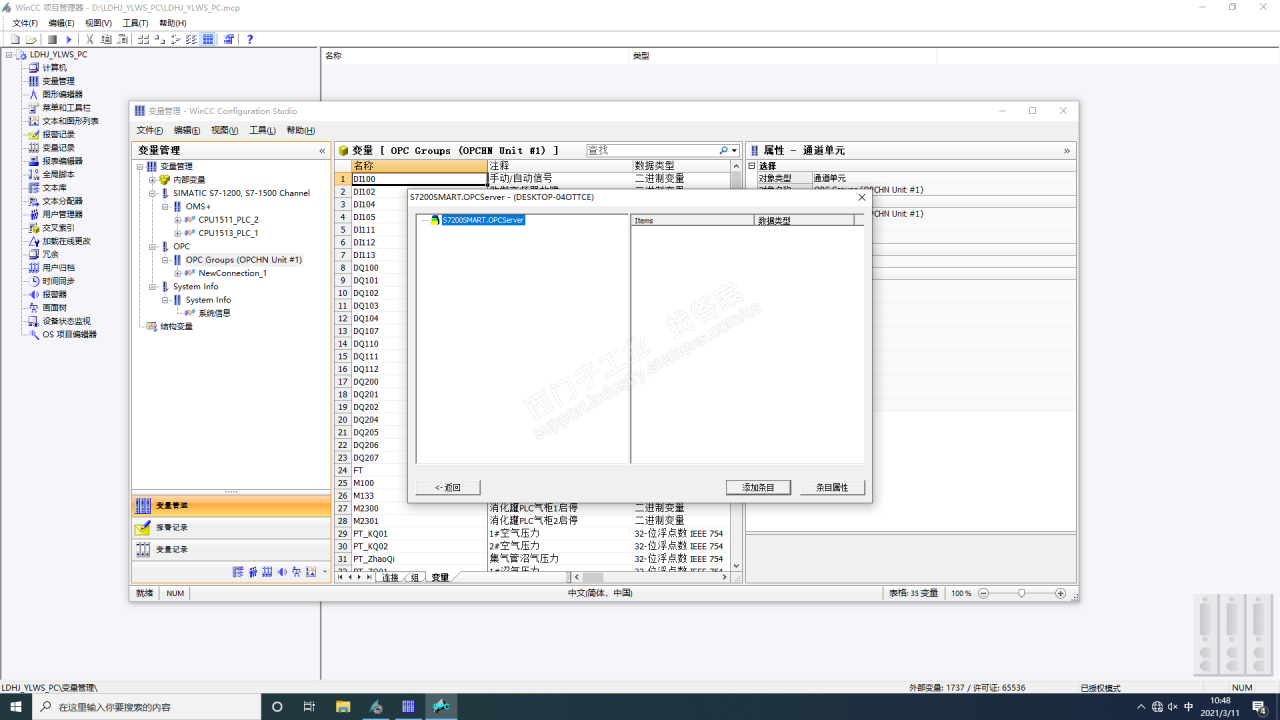The height and width of the screenshot is (720, 1280).
Task: Open the 变量记录 navigation bar section
Action: [x=231, y=549]
